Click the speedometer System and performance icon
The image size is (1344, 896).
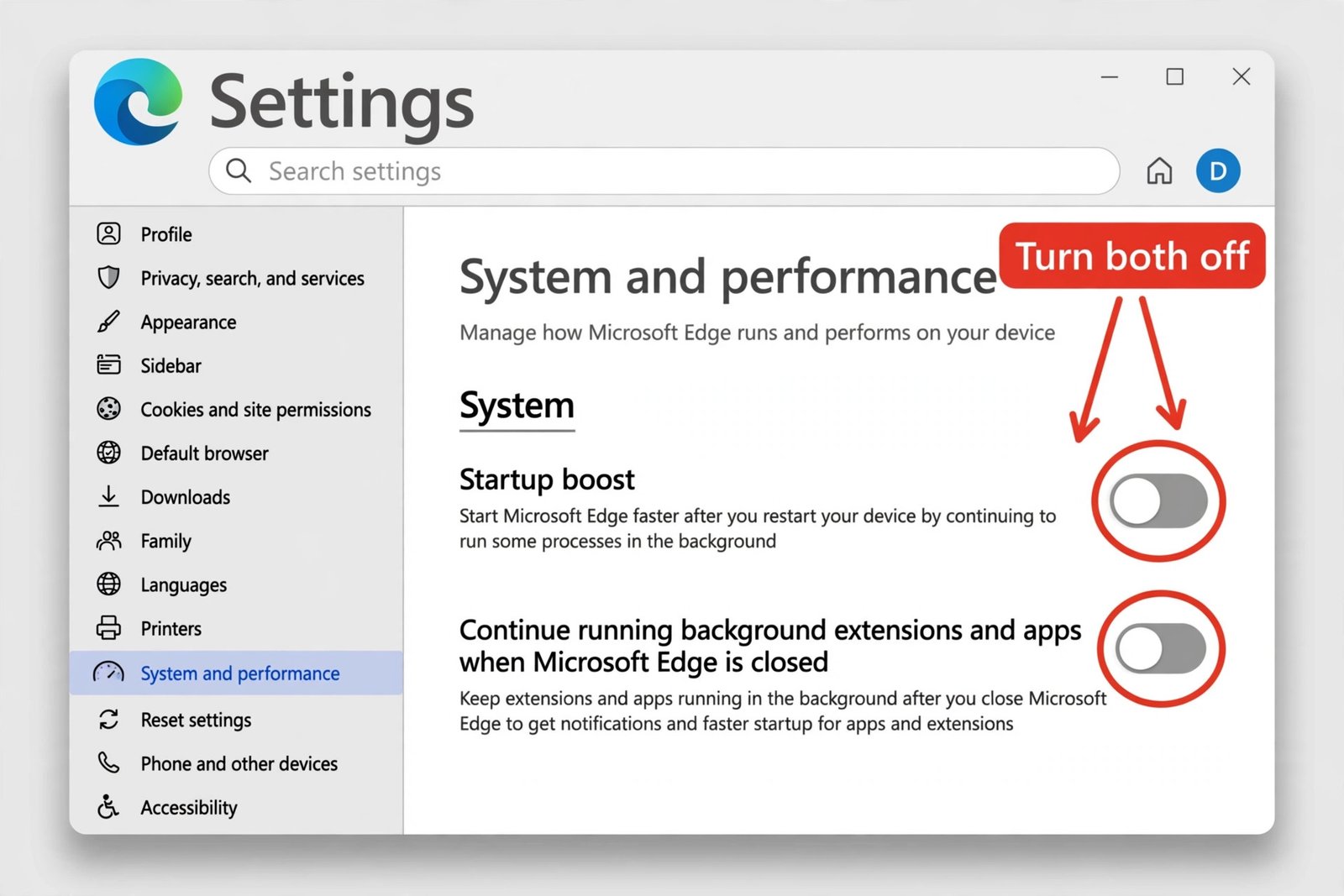(x=108, y=672)
